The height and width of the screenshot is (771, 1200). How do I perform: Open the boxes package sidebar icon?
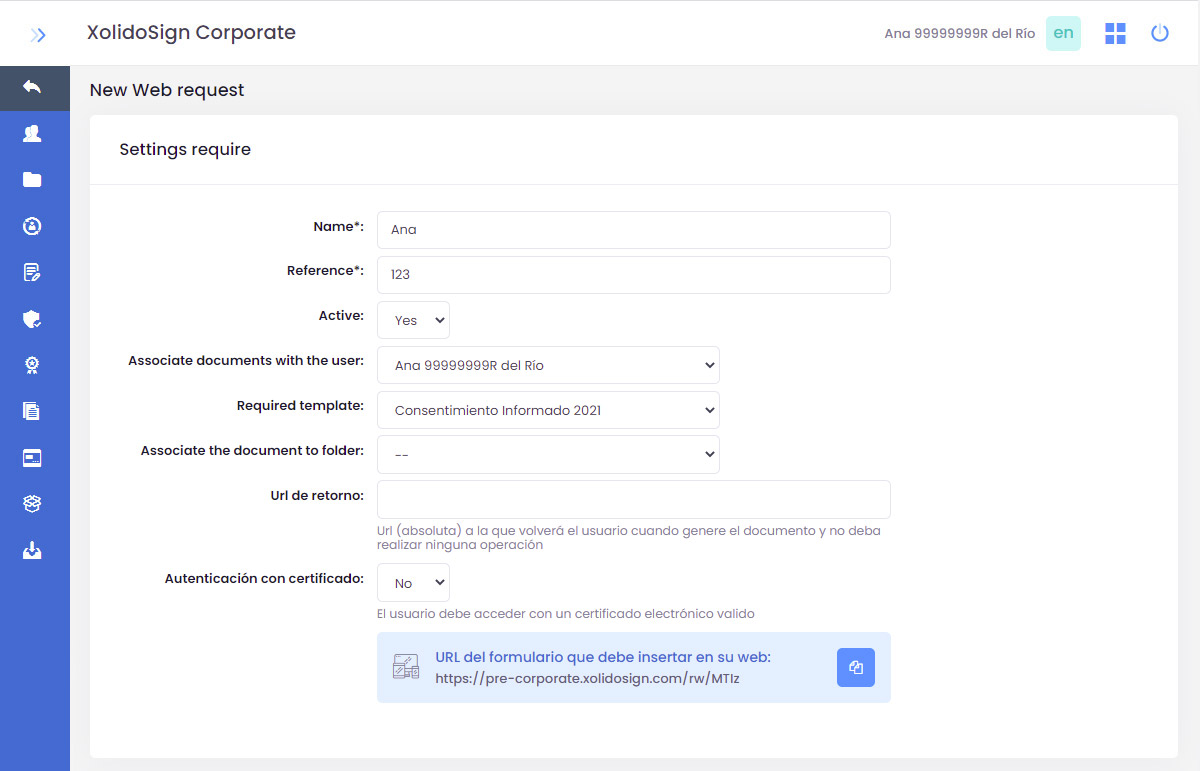32,504
